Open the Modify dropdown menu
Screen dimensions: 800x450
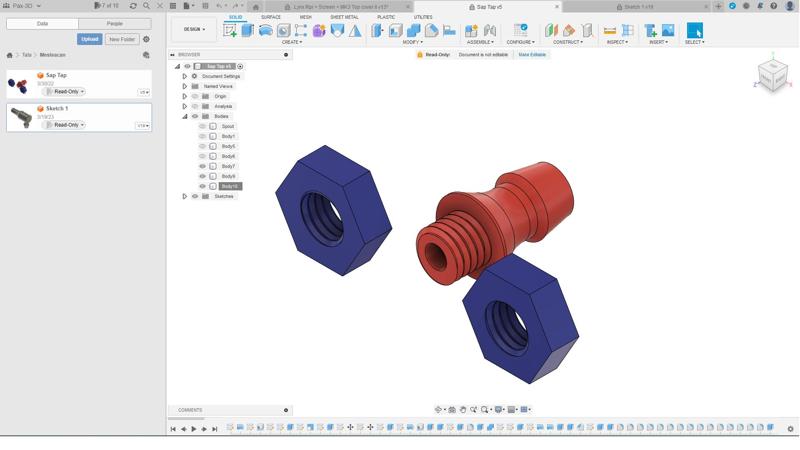click(412, 42)
